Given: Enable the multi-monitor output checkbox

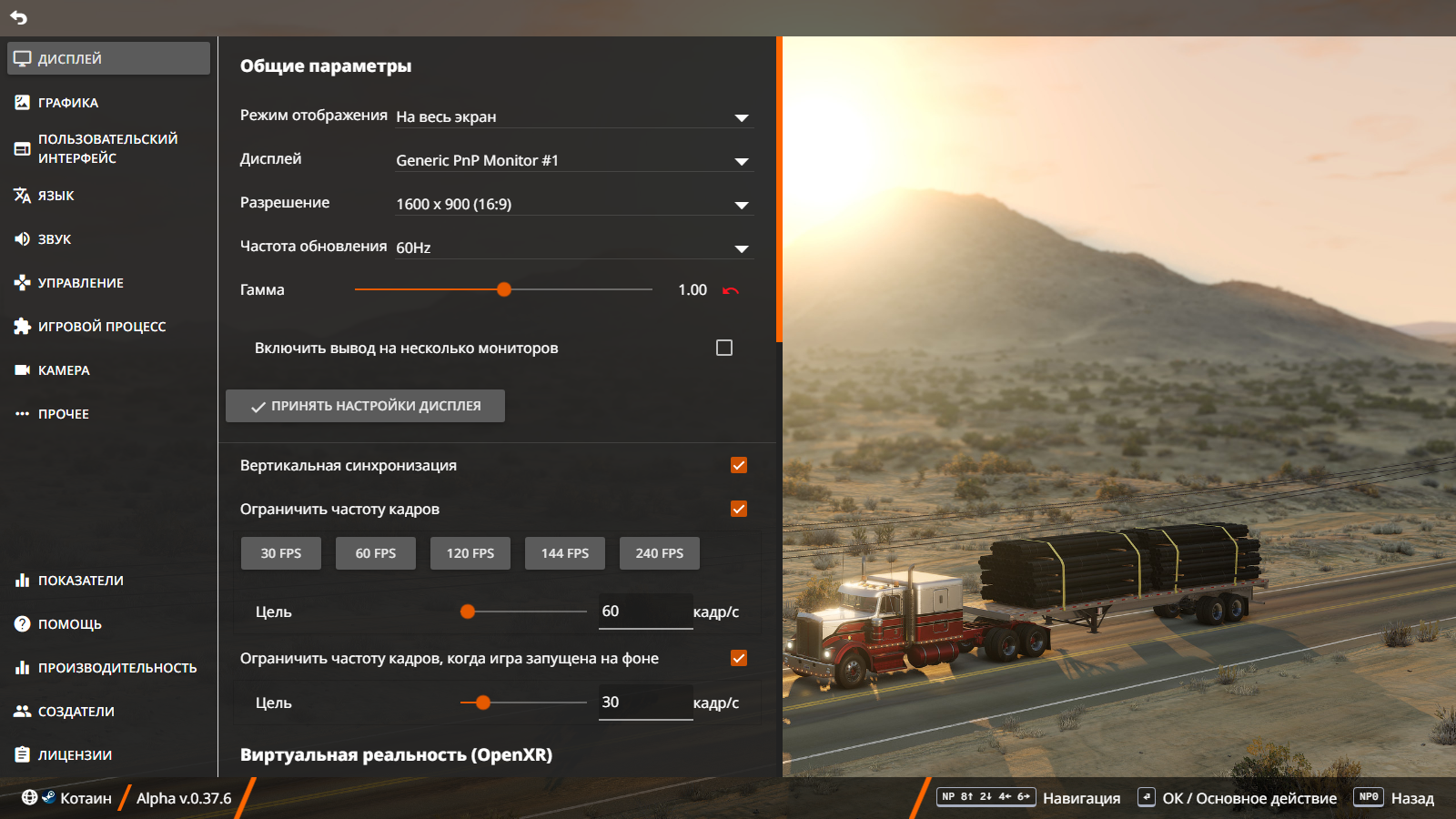Looking at the screenshot, I should pyautogui.click(x=724, y=348).
